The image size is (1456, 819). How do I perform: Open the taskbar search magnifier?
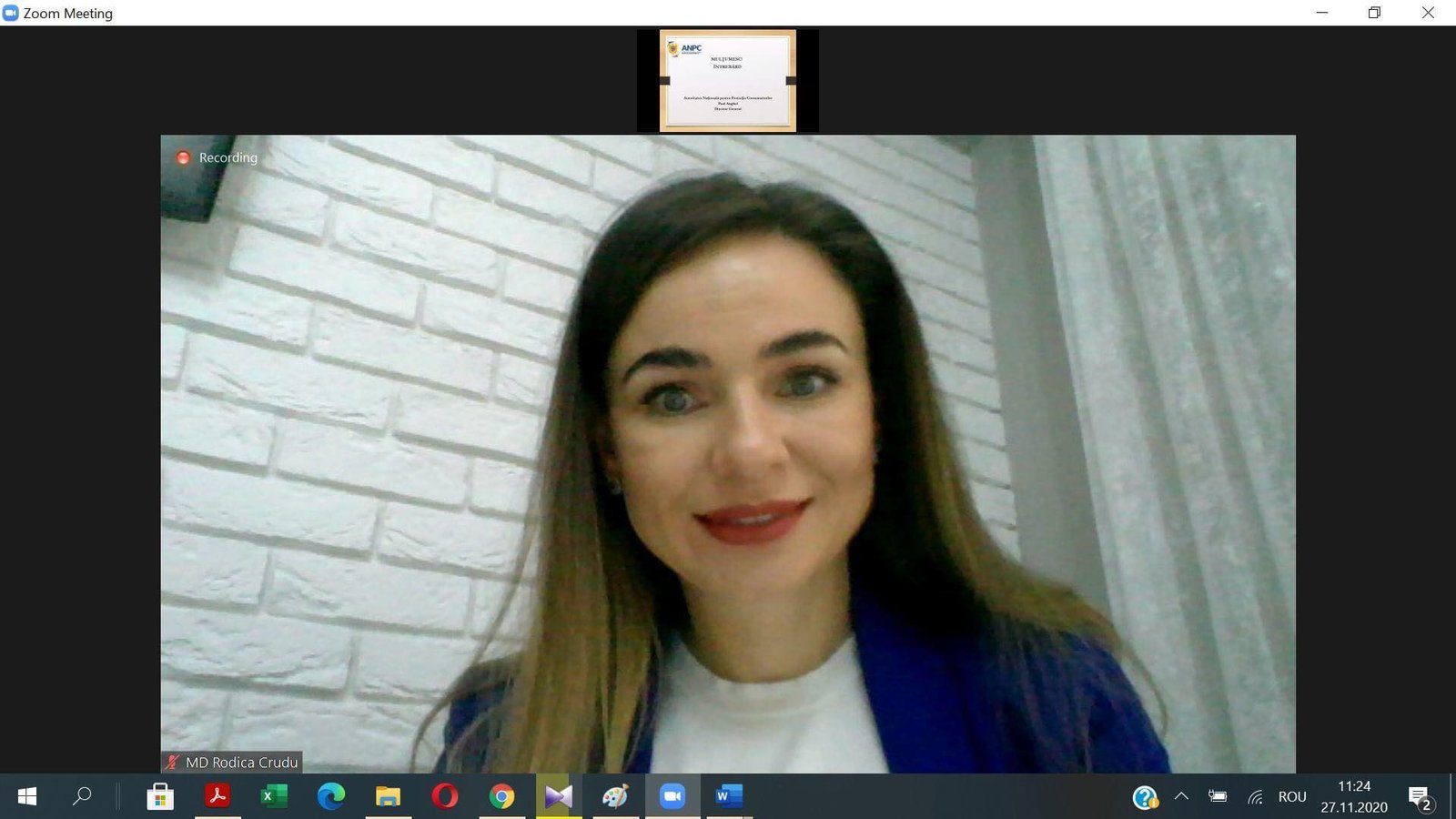click(82, 796)
